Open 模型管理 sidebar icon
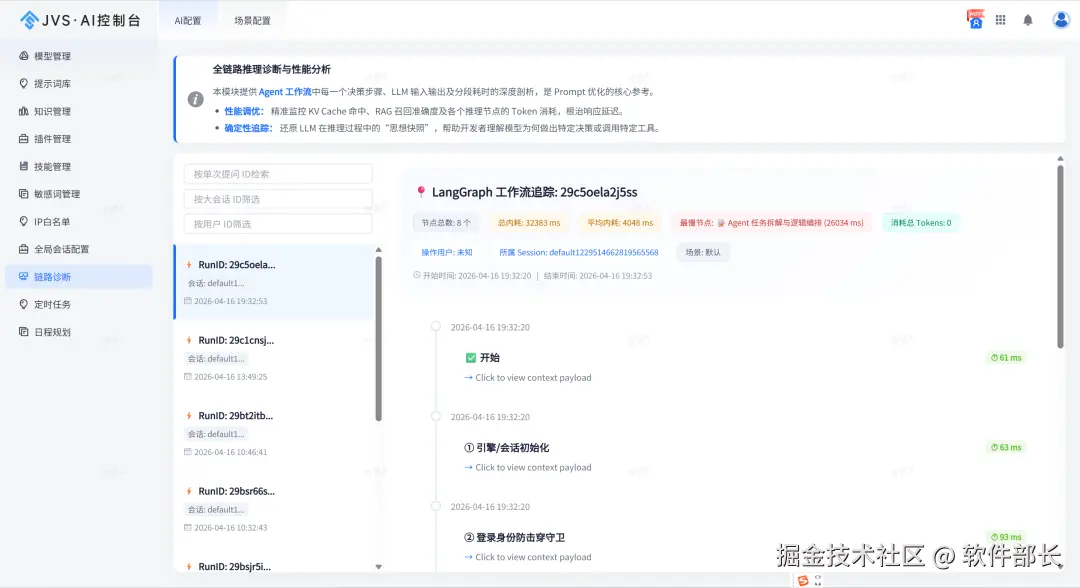Screen dimensions: 1080x588 (23, 56)
